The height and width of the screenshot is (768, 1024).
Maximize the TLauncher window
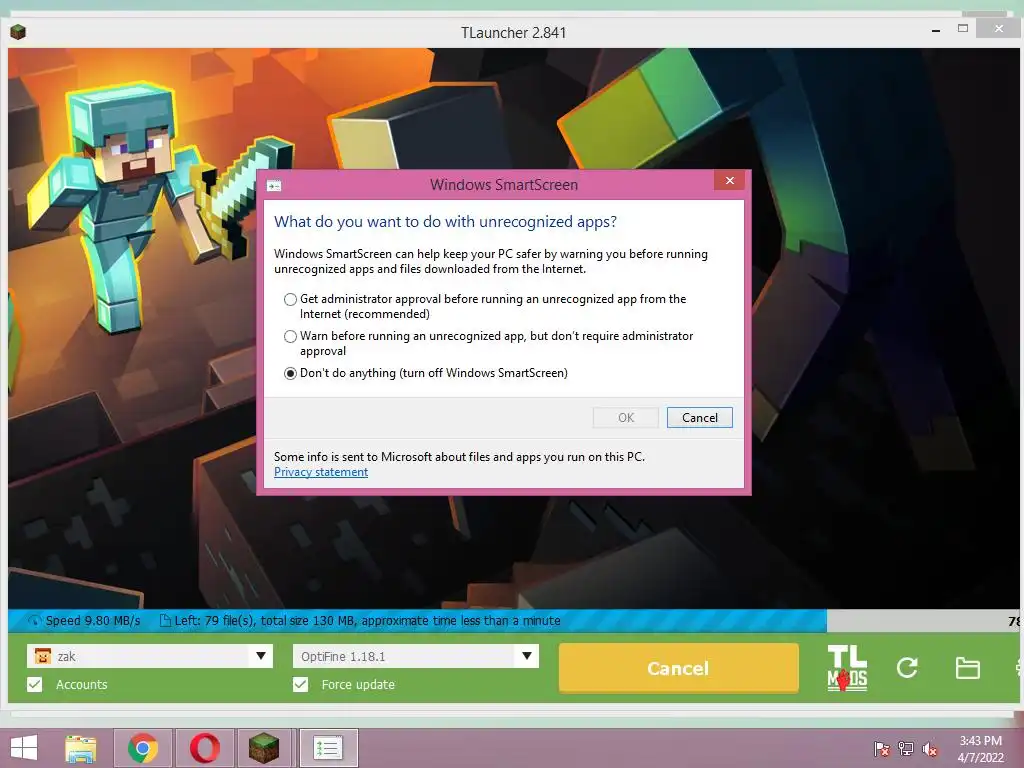point(963,29)
